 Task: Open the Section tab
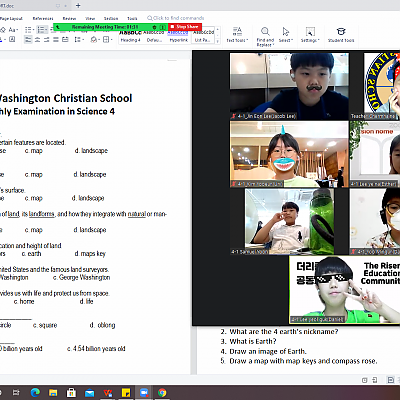[x=111, y=18]
